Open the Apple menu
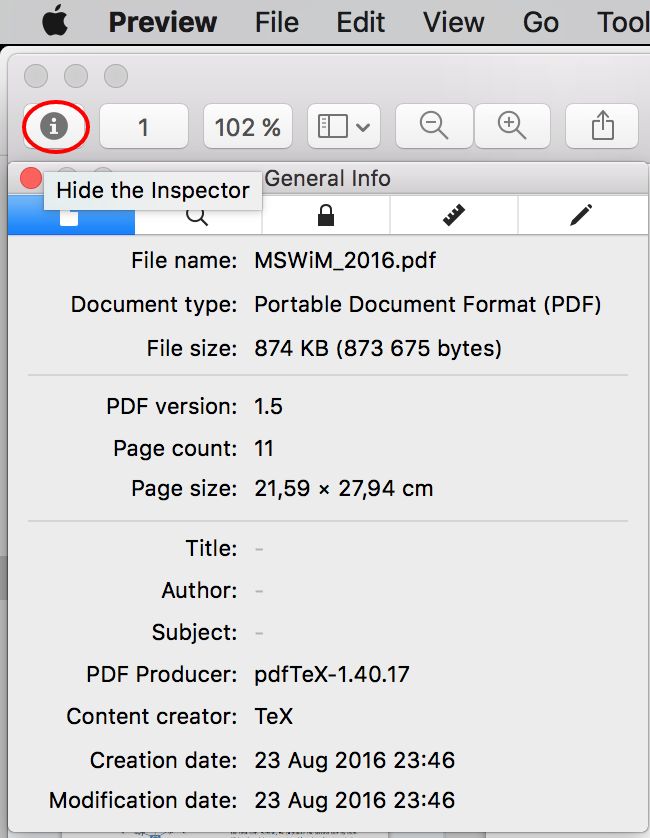Viewport: 650px width, 838px height. (x=56, y=22)
